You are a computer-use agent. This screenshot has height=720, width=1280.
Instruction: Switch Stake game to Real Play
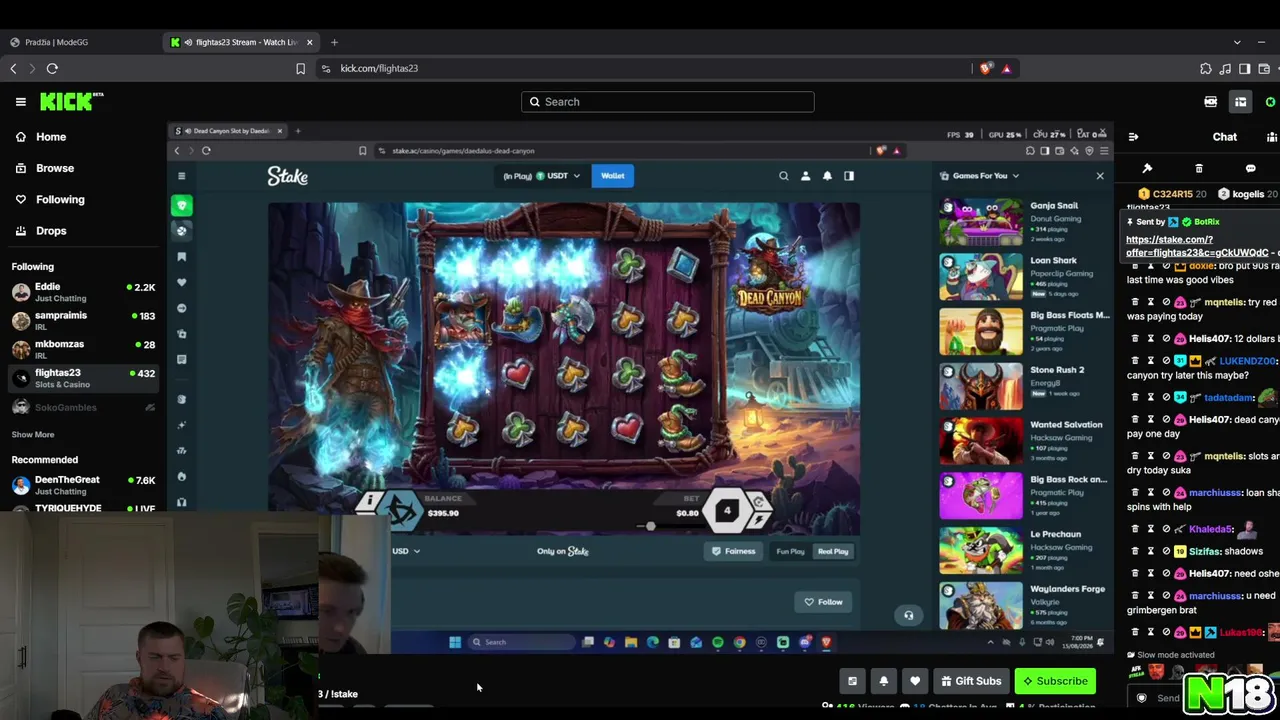click(x=833, y=551)
